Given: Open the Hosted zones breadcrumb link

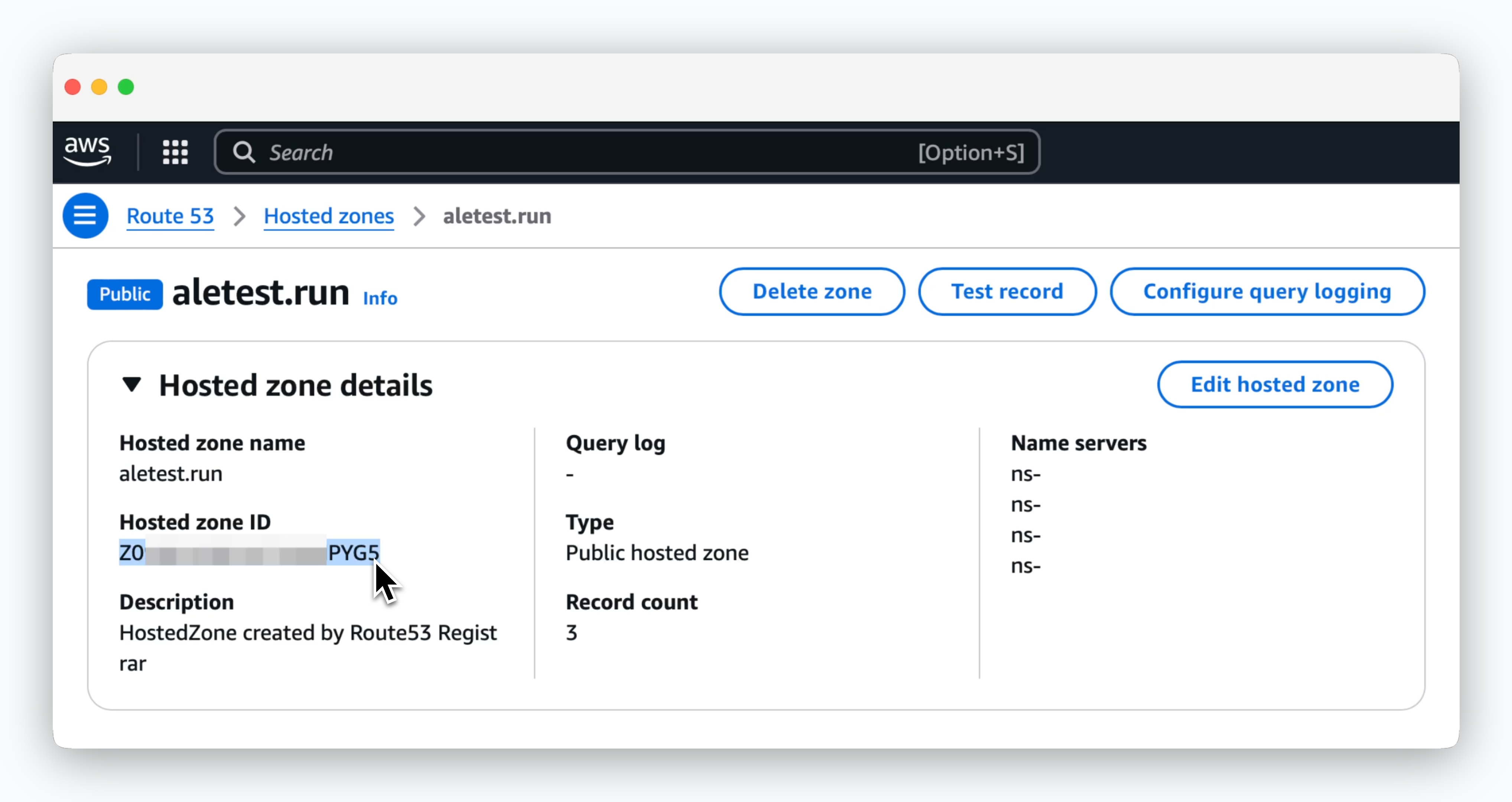Looking at the screenshot, I should click(329, 216).
